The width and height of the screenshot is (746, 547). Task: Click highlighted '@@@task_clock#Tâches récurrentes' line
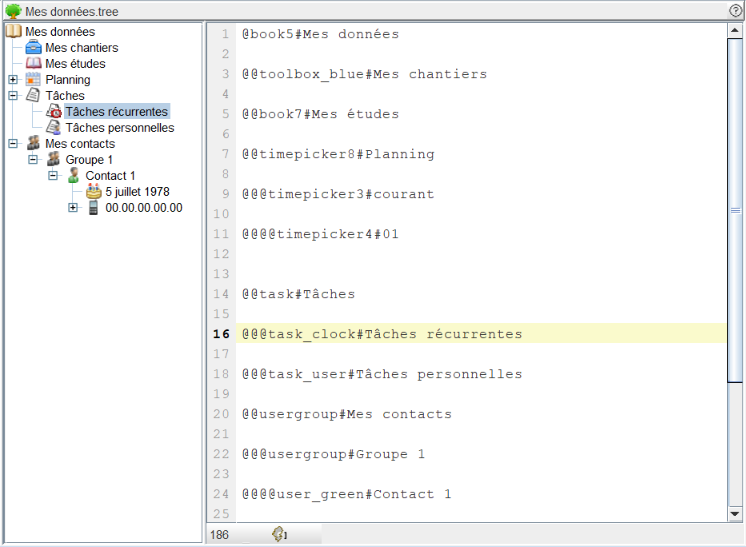coord(481,333)
